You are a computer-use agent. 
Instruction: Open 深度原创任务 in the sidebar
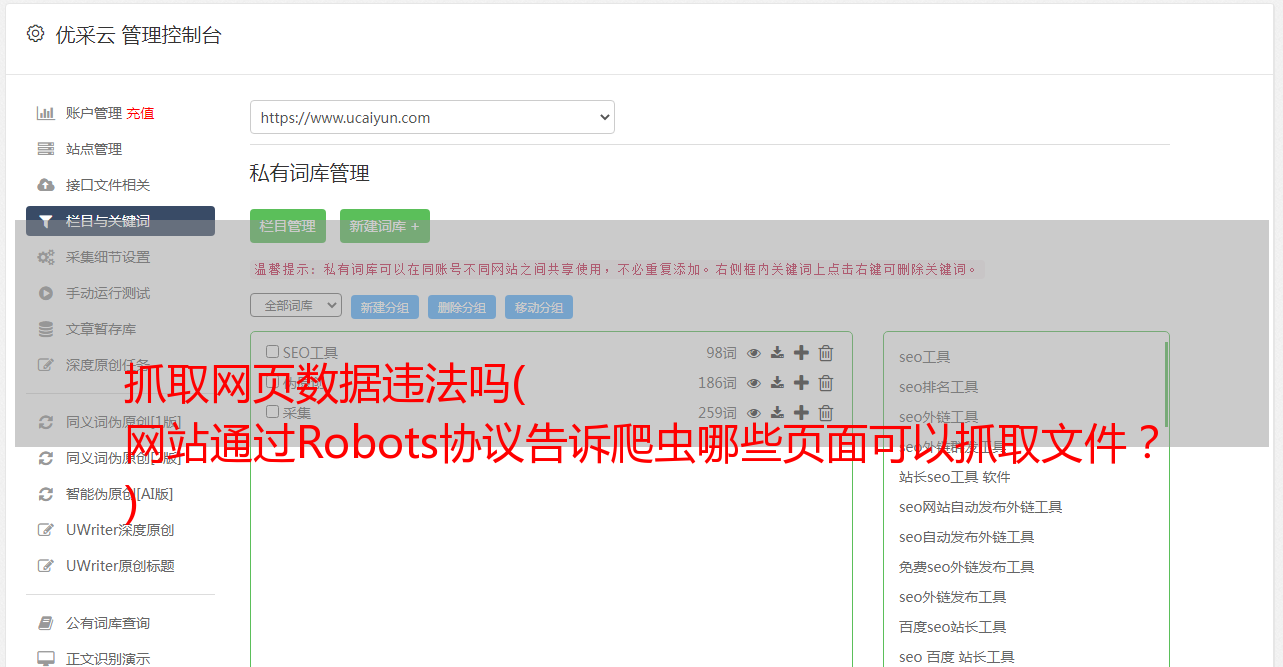(108, 365)
